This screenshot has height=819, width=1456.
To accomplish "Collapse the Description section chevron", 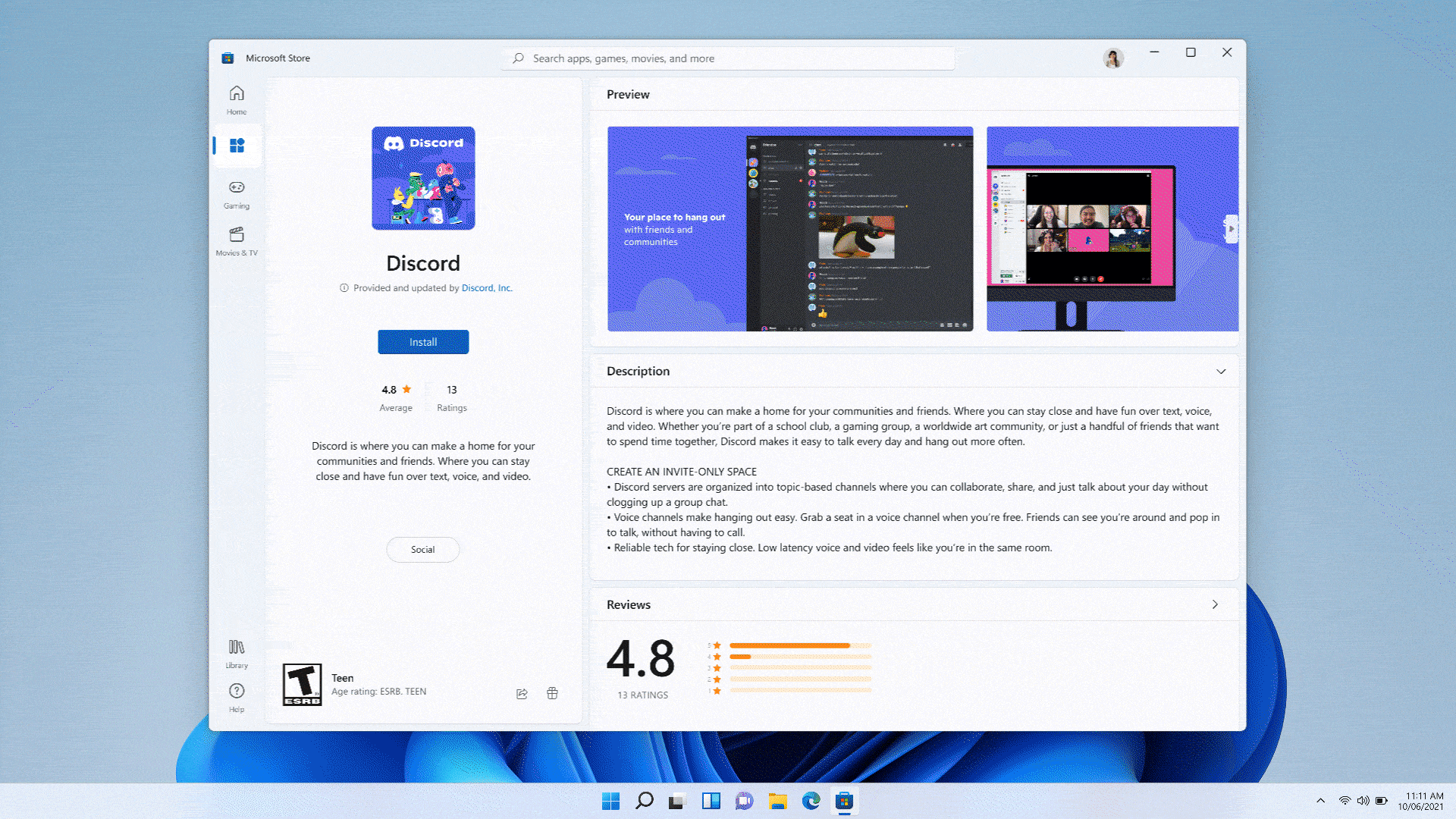I will click(x=1221, y=372).
